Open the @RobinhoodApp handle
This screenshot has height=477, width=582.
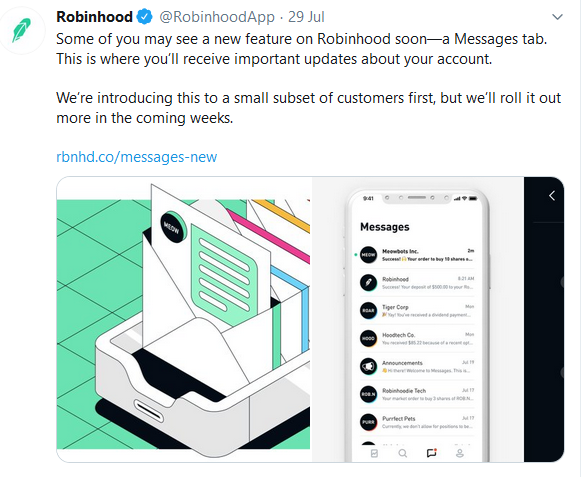pos(217,17)
